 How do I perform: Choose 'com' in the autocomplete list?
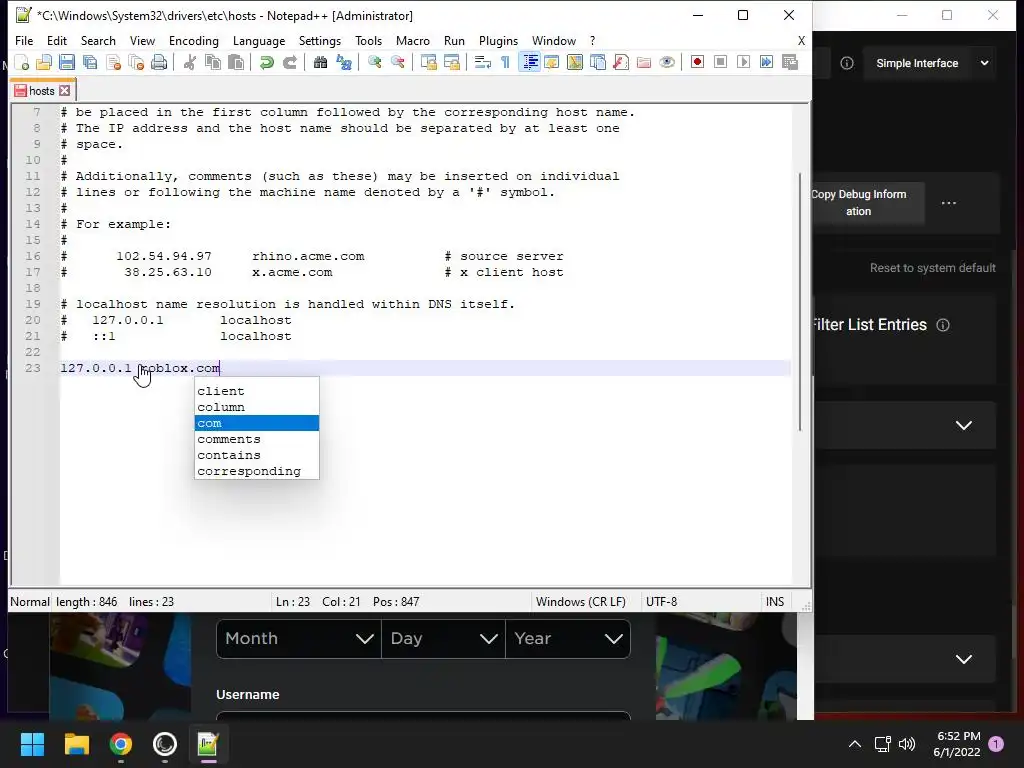tap(257, 423)
